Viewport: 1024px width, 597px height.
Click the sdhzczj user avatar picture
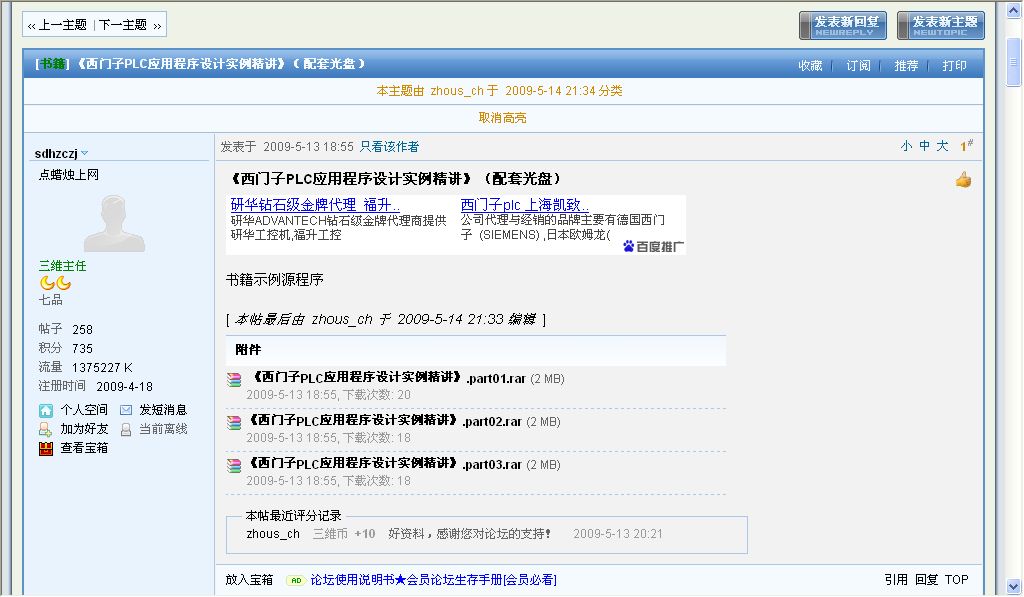pos(114,223)
